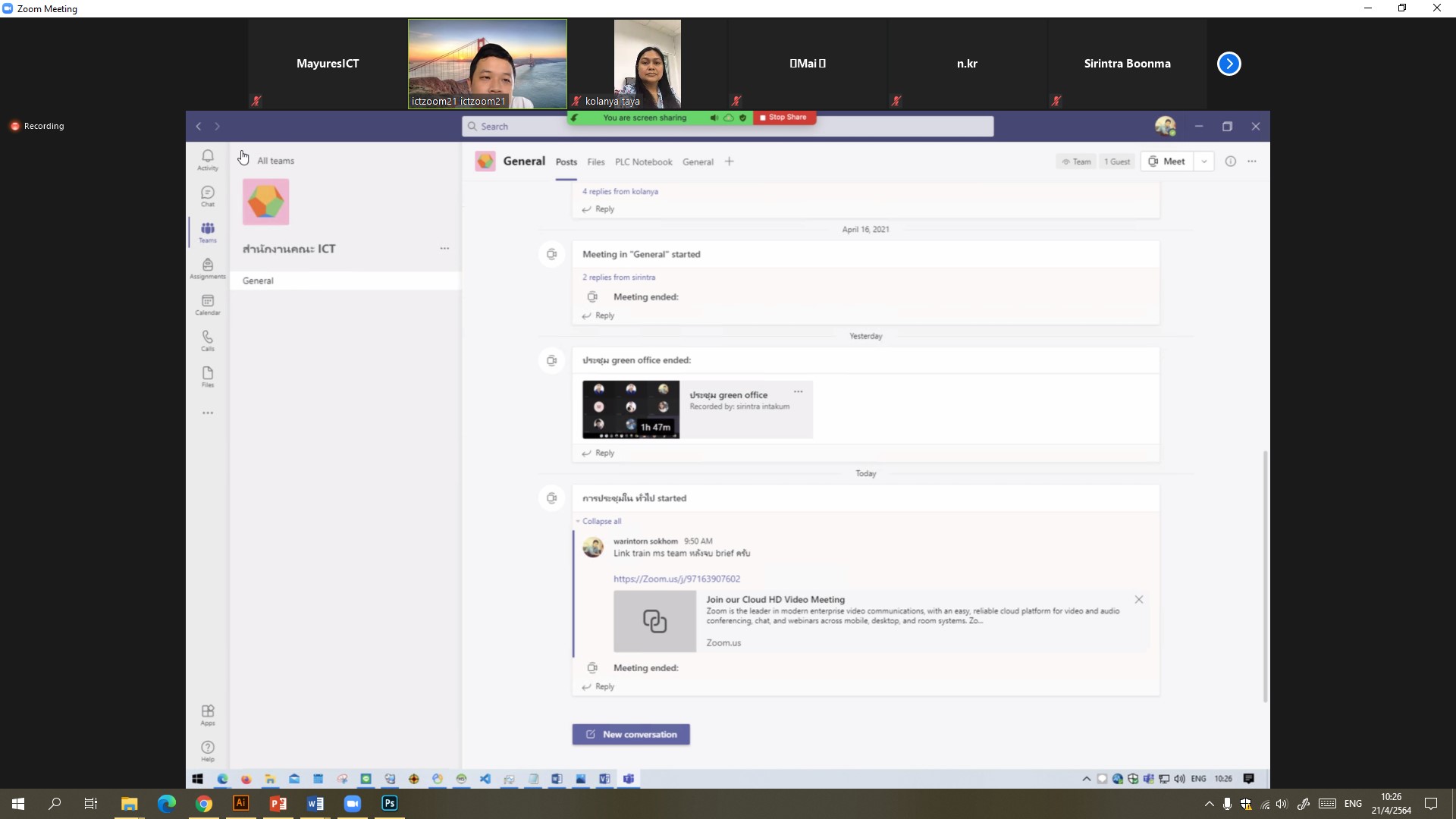Viewport: 1456px width, 819px height.
Task: Open Windows Start menu
Action: pyautogui.click(x=18, y=804)
